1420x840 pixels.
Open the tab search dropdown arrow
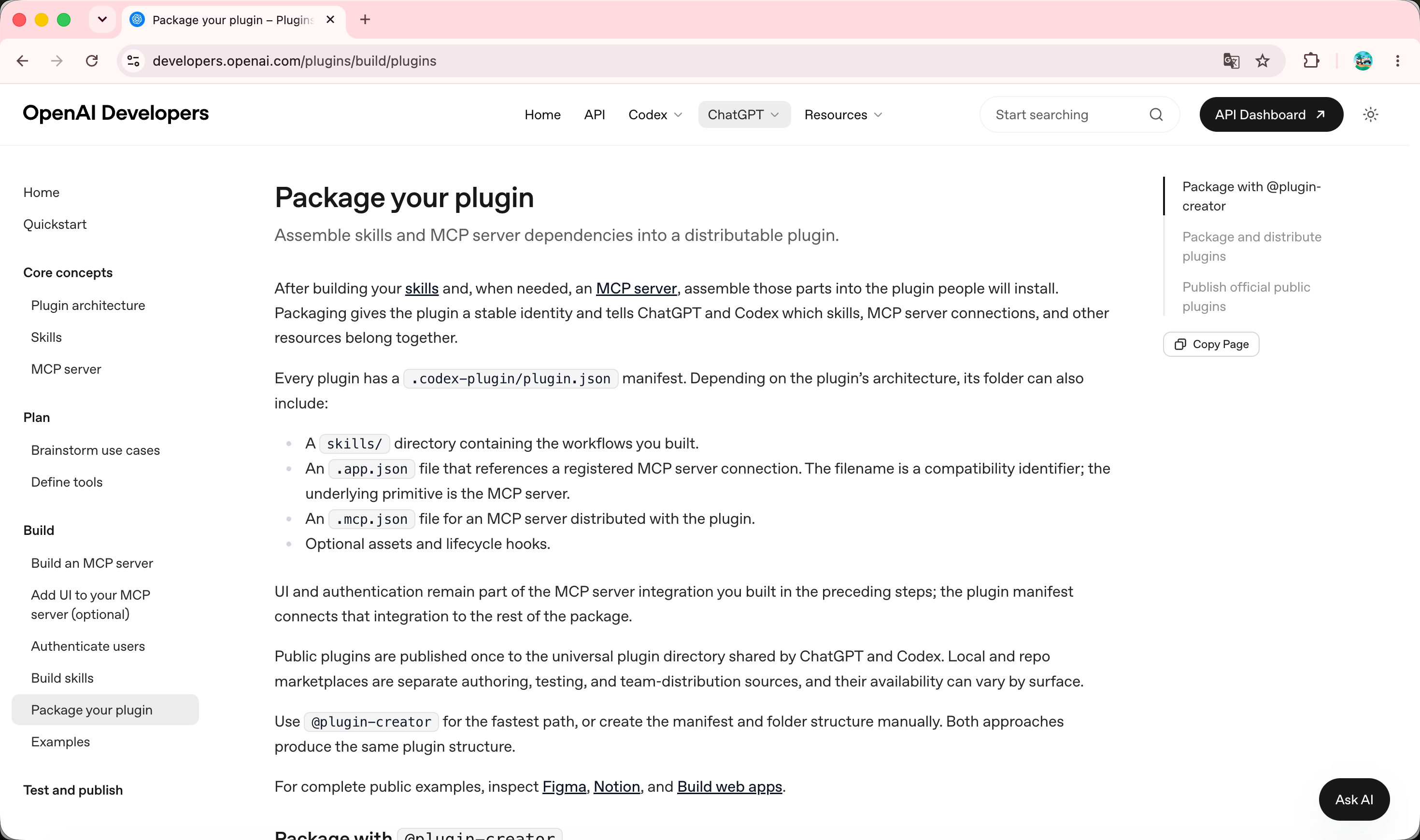click(102, 20)
